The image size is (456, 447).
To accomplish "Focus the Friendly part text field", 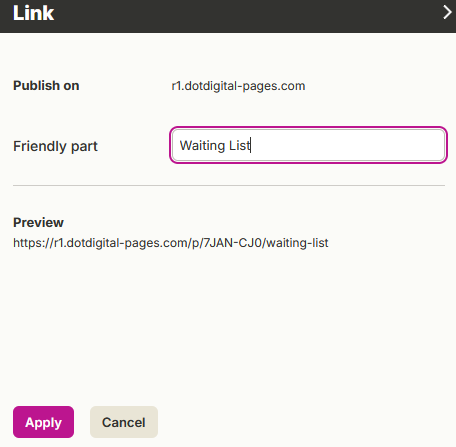I will coord(308,145).
